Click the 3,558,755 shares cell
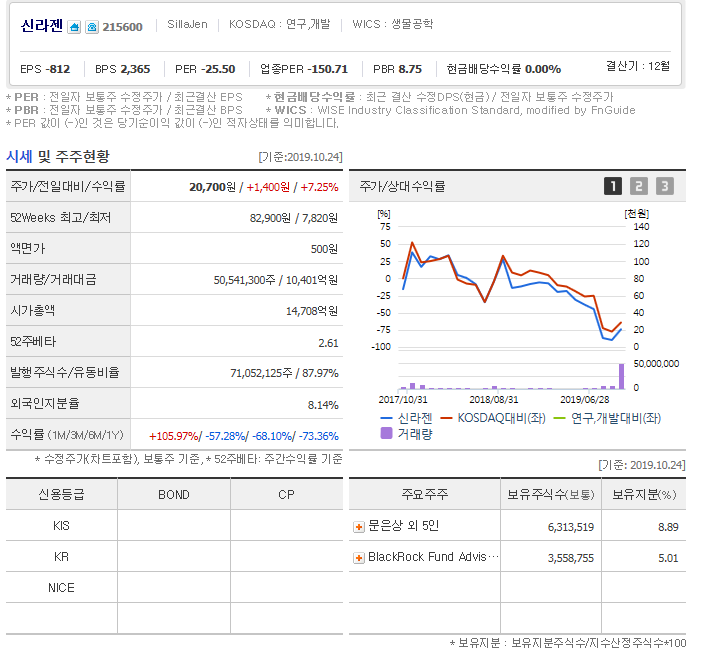This screenshot has width=701, height=661. (571, 558)
